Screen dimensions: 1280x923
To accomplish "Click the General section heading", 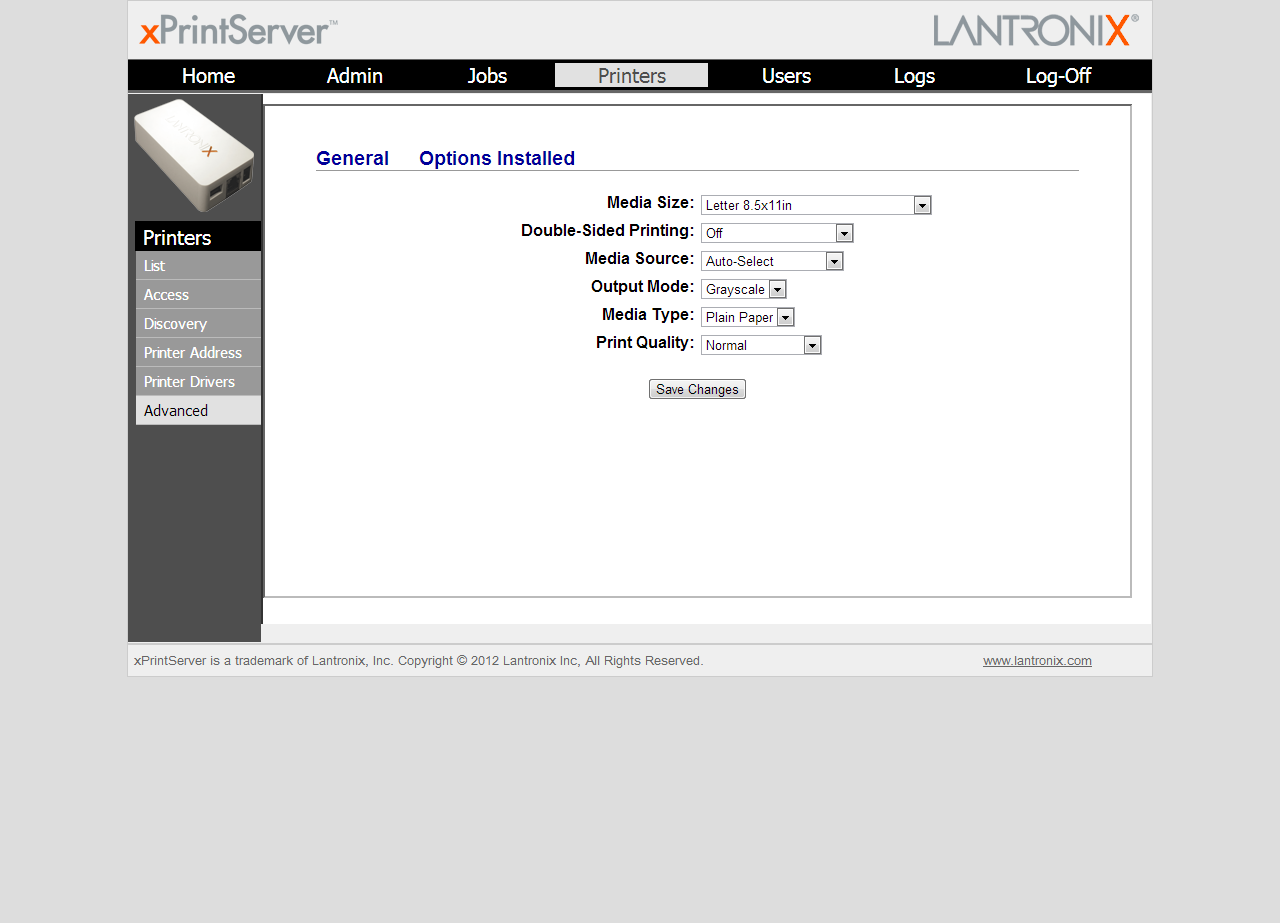I will pos(352,158).
